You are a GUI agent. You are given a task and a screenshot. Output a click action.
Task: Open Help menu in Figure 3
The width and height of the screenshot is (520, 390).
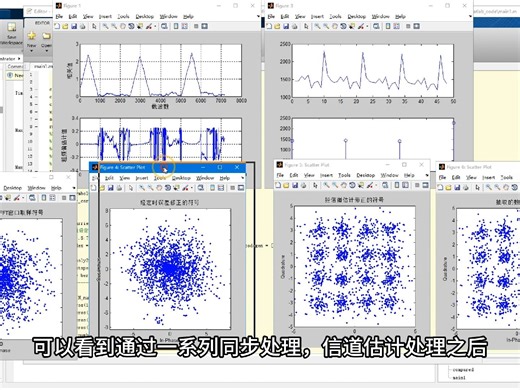pyautogui.click(x=400, y=16)
